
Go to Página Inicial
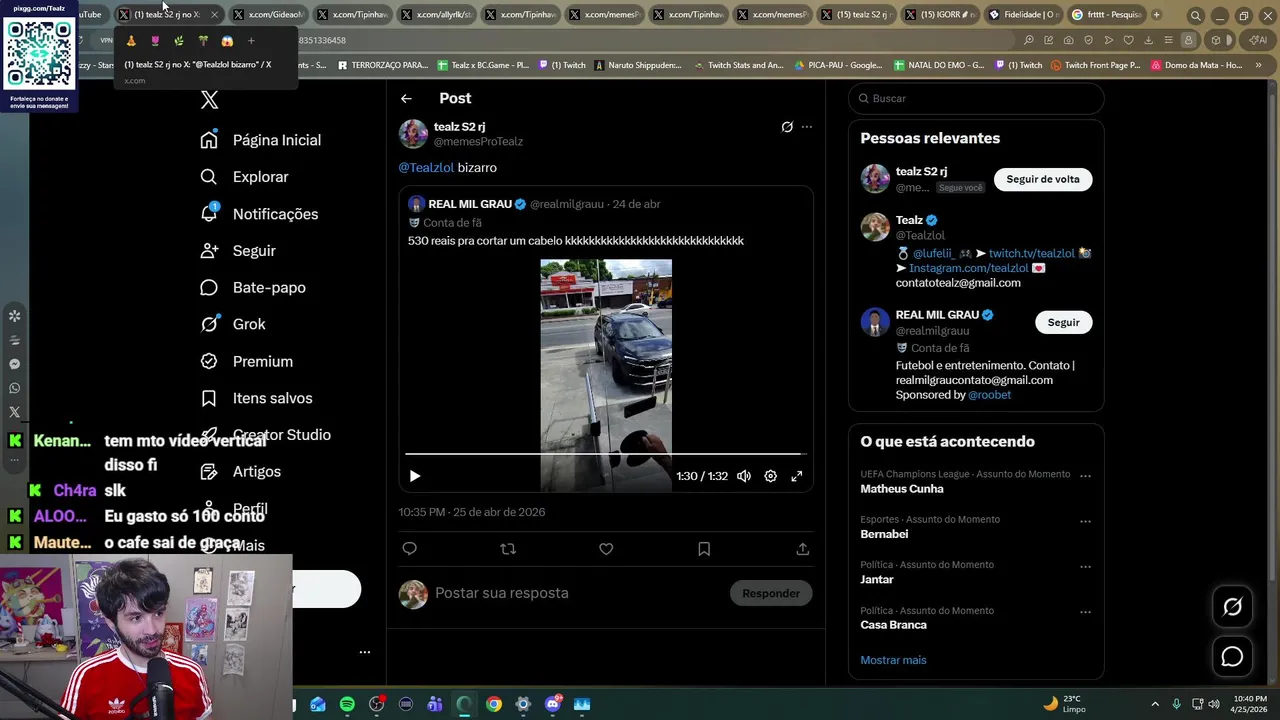(261, 140)
